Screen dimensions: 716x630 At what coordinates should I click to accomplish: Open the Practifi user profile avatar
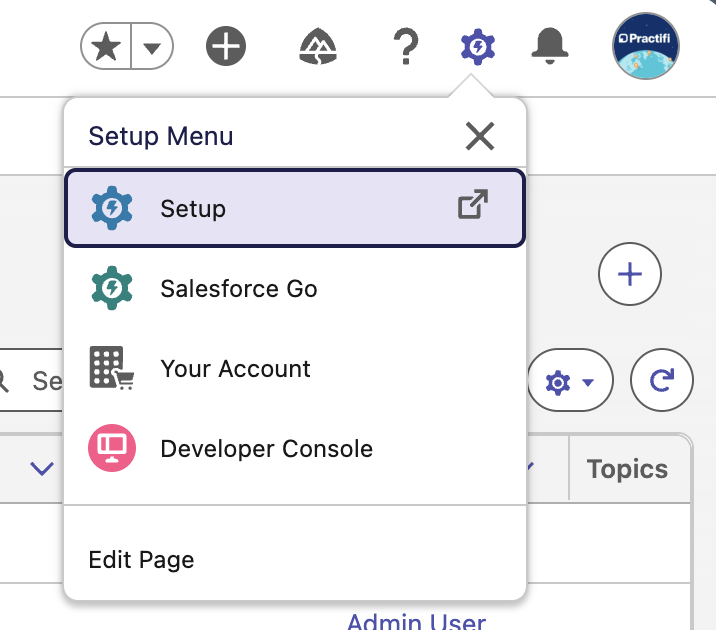pyautogui.click(x=646, y=46)
